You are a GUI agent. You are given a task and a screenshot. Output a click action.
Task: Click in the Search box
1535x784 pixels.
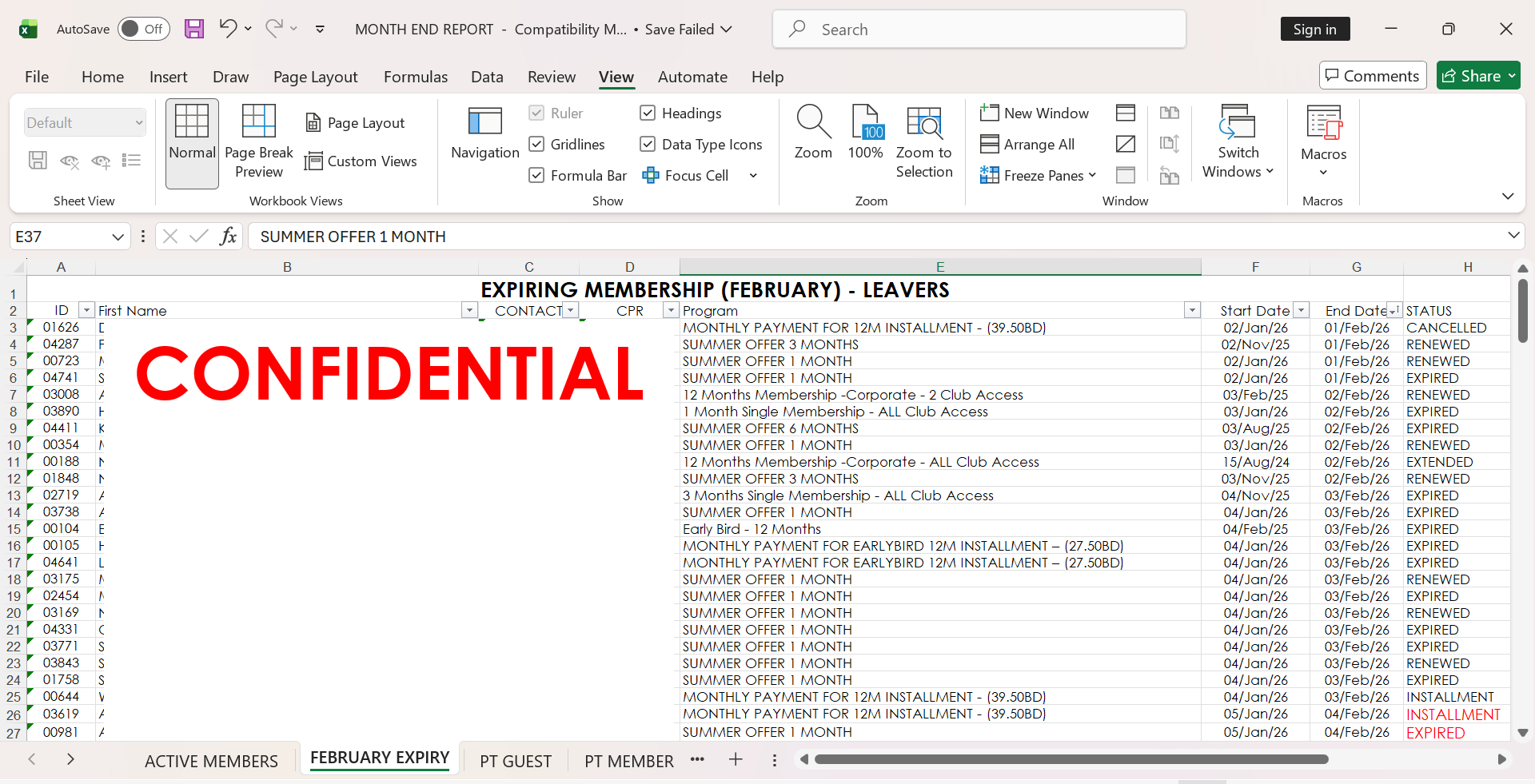coord(979,30)
